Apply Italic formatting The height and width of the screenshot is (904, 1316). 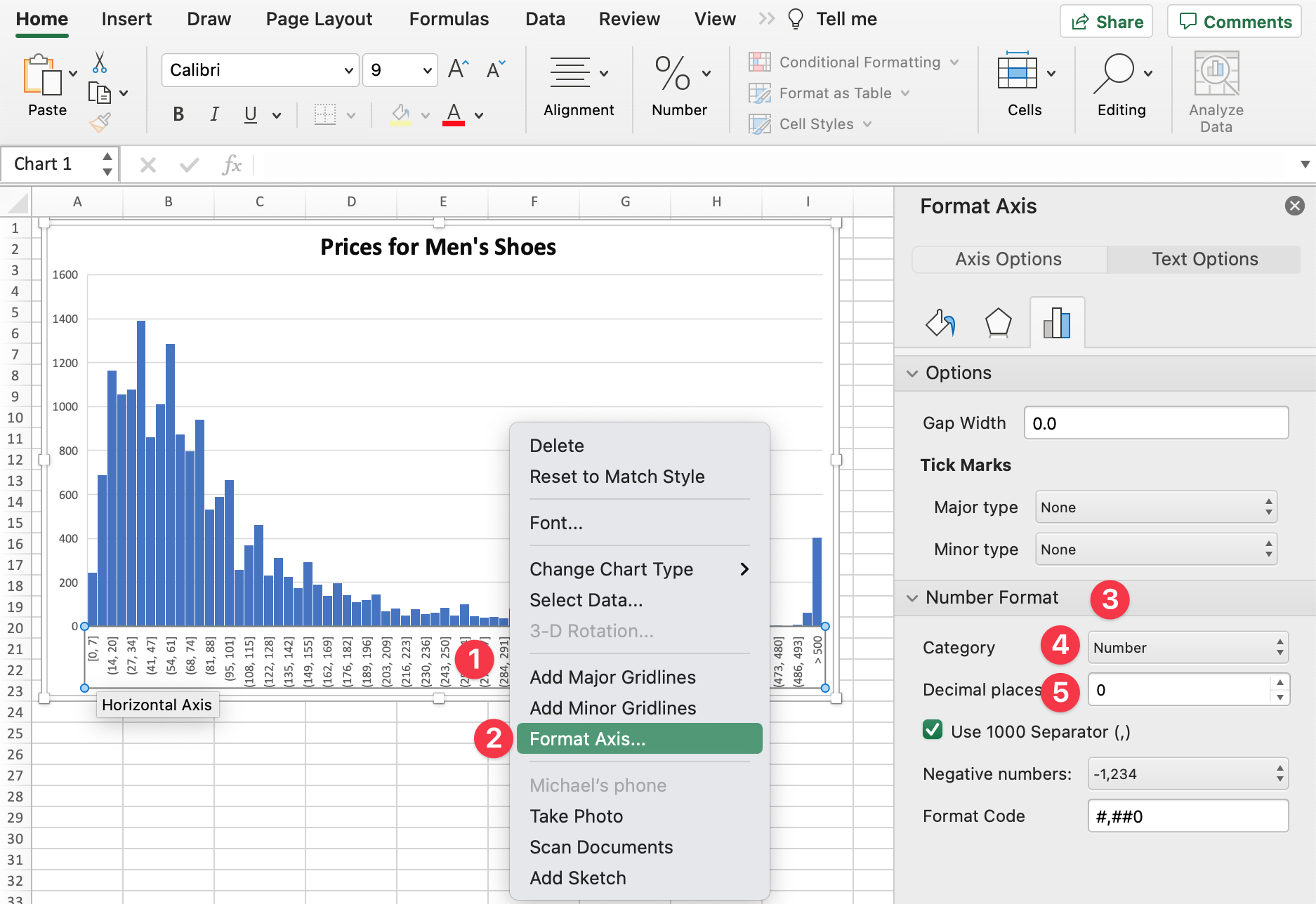pyautogui.click(x=214, y=114)
